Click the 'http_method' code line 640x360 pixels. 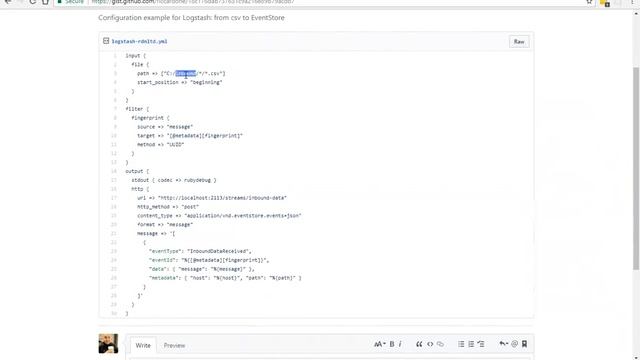(168, 207)
